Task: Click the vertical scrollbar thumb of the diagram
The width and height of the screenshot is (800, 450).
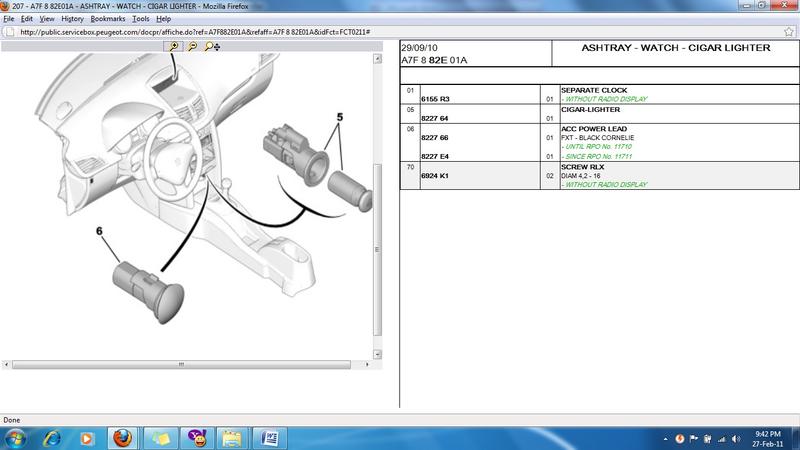Action: tap(378, 249)
